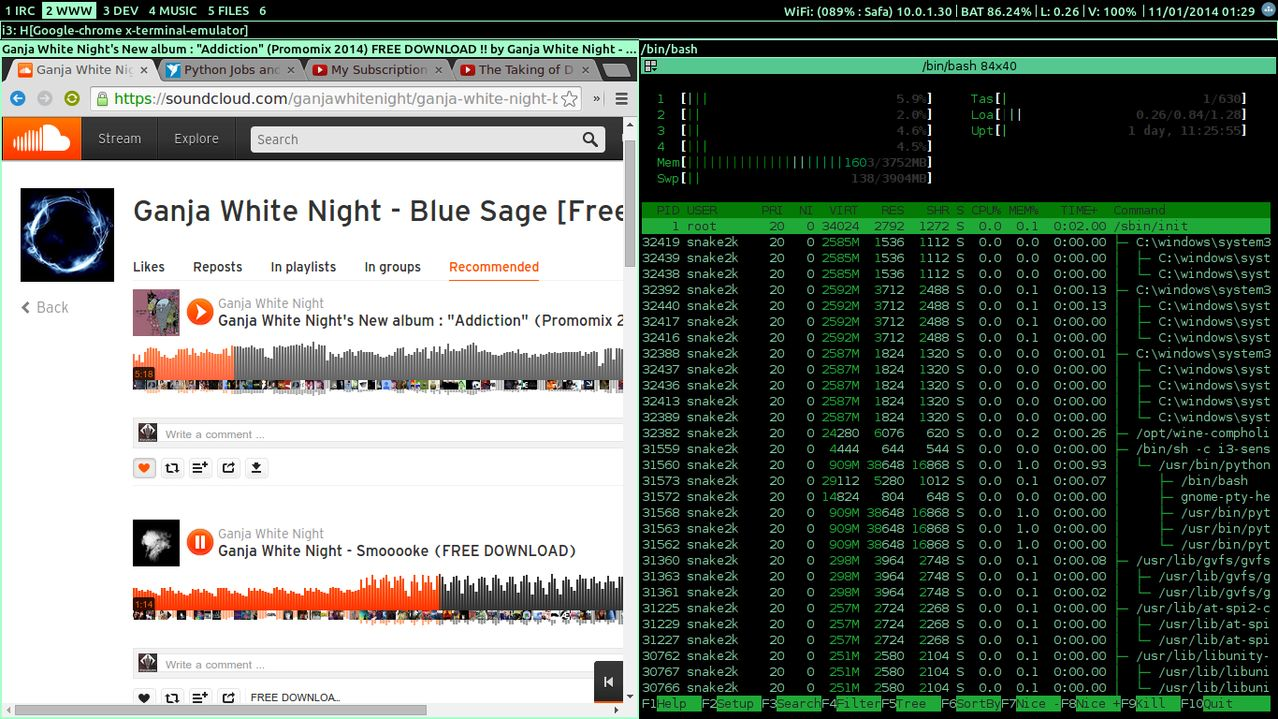Image resolution: width=1278 pixels, height=719 pixels.
Task: Bookmark this page with the star icon
Action: (569, 99)
